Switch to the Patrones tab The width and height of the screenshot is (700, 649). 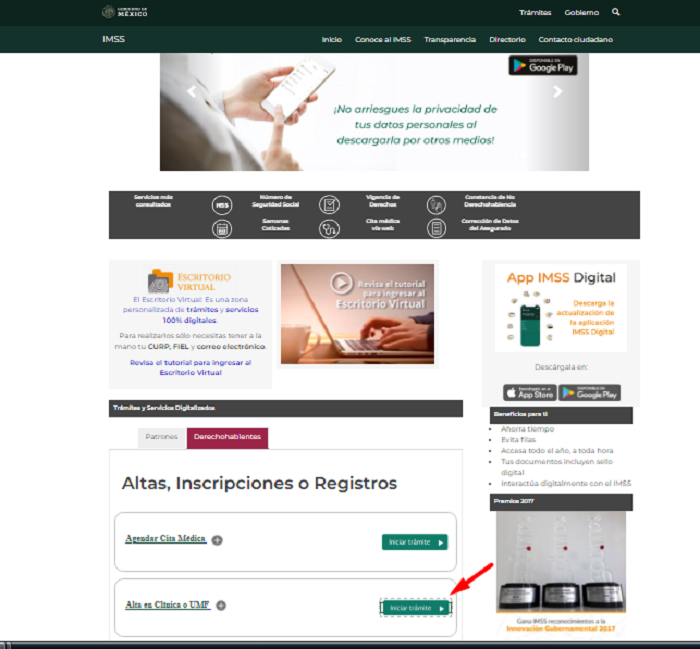pos(162,438)
